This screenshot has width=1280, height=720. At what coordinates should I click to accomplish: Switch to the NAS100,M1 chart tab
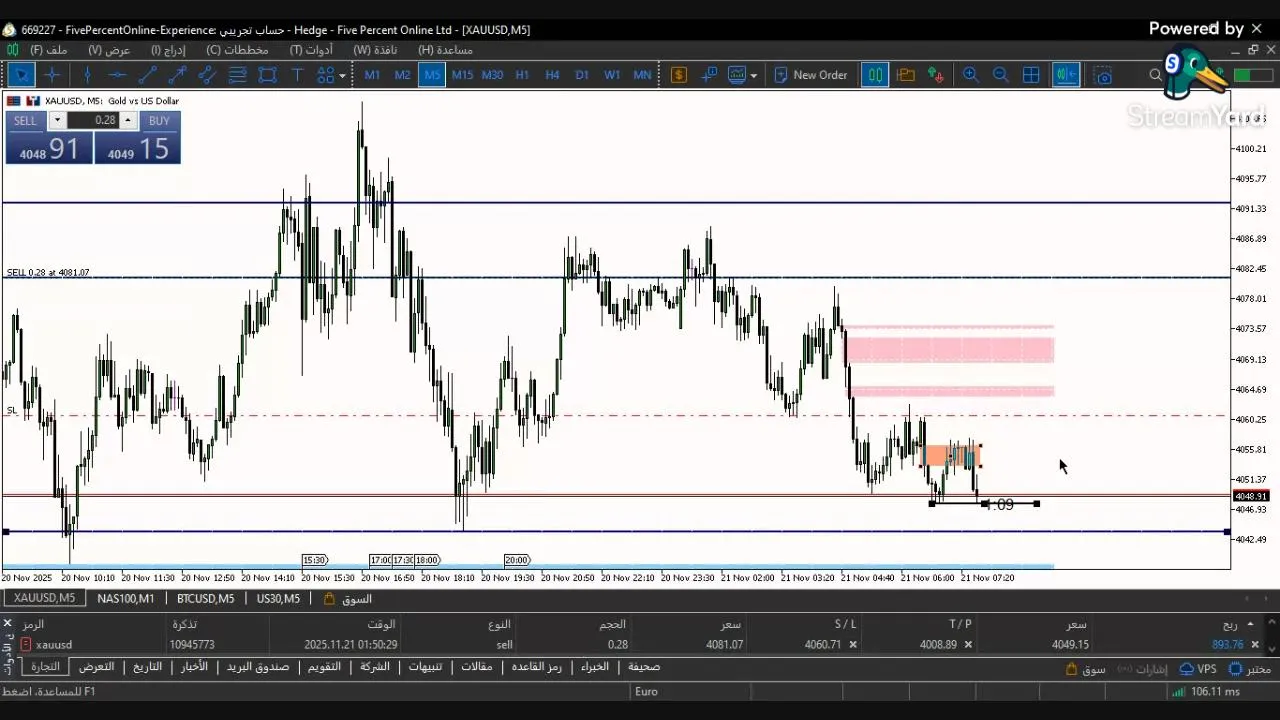[x=126, y=598]
